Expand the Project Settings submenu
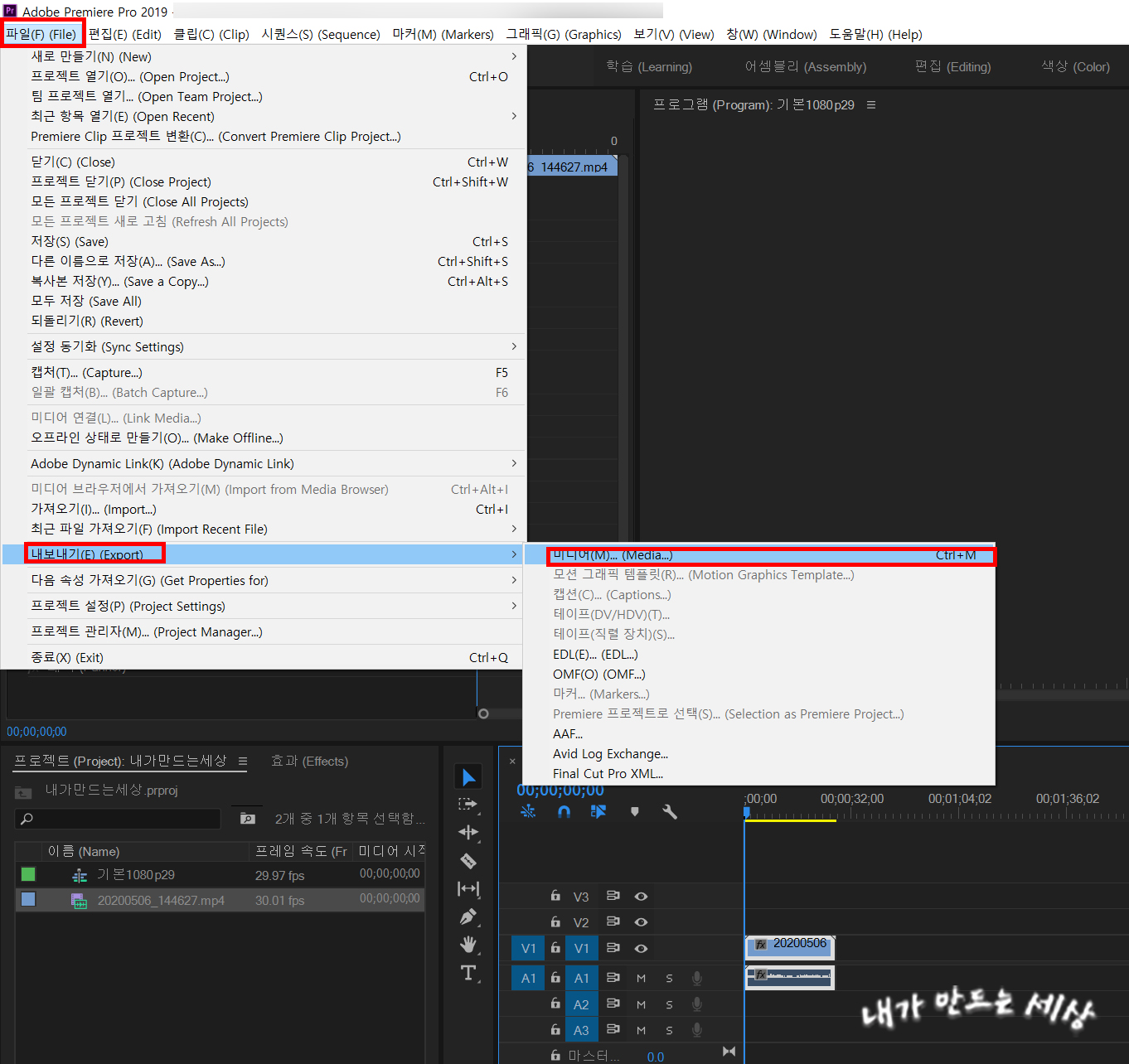The height and width of the screenshot is (1064, 1129). click(264, 606)
